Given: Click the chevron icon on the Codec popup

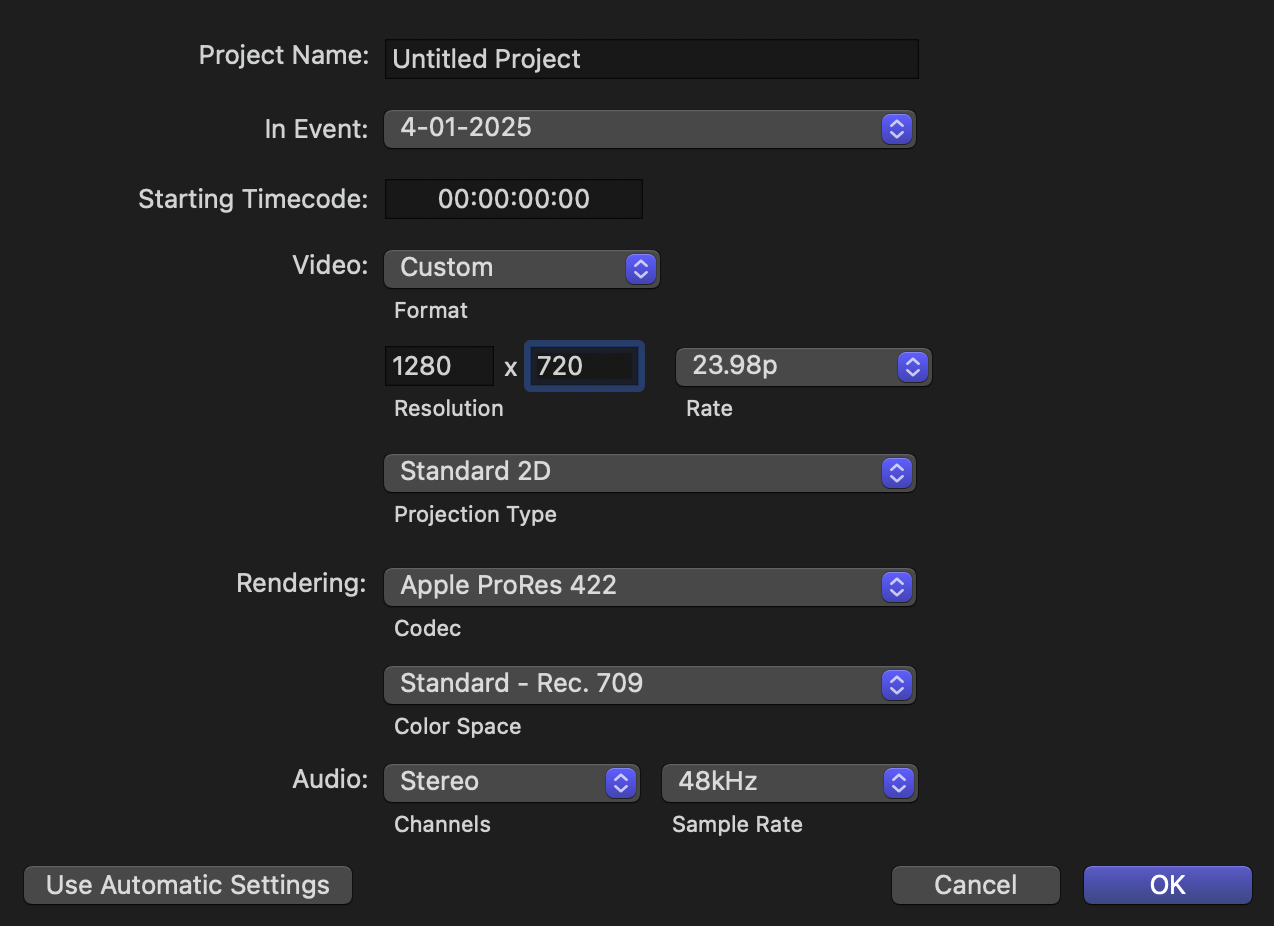Looking at the screenshot, I should [896, 586].
